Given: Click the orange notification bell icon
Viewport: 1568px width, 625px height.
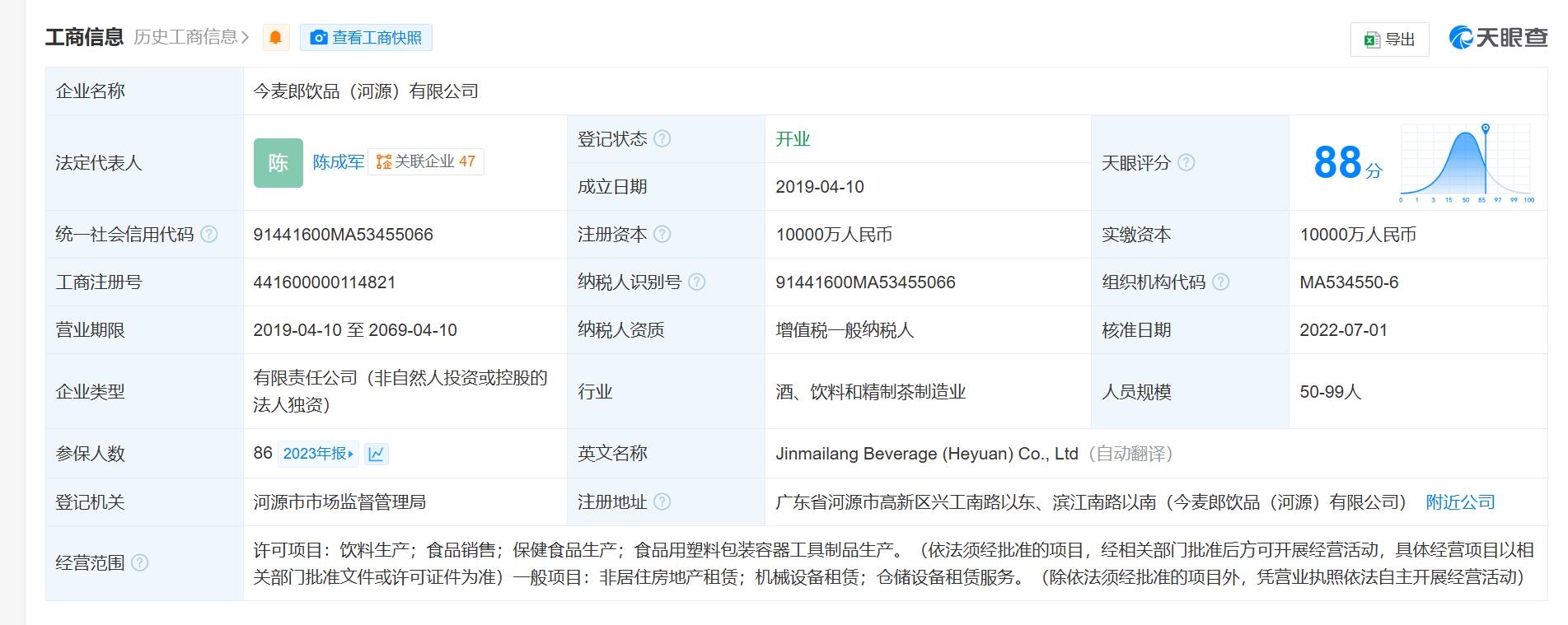Looking at the screenshot, I should [276, 38].
